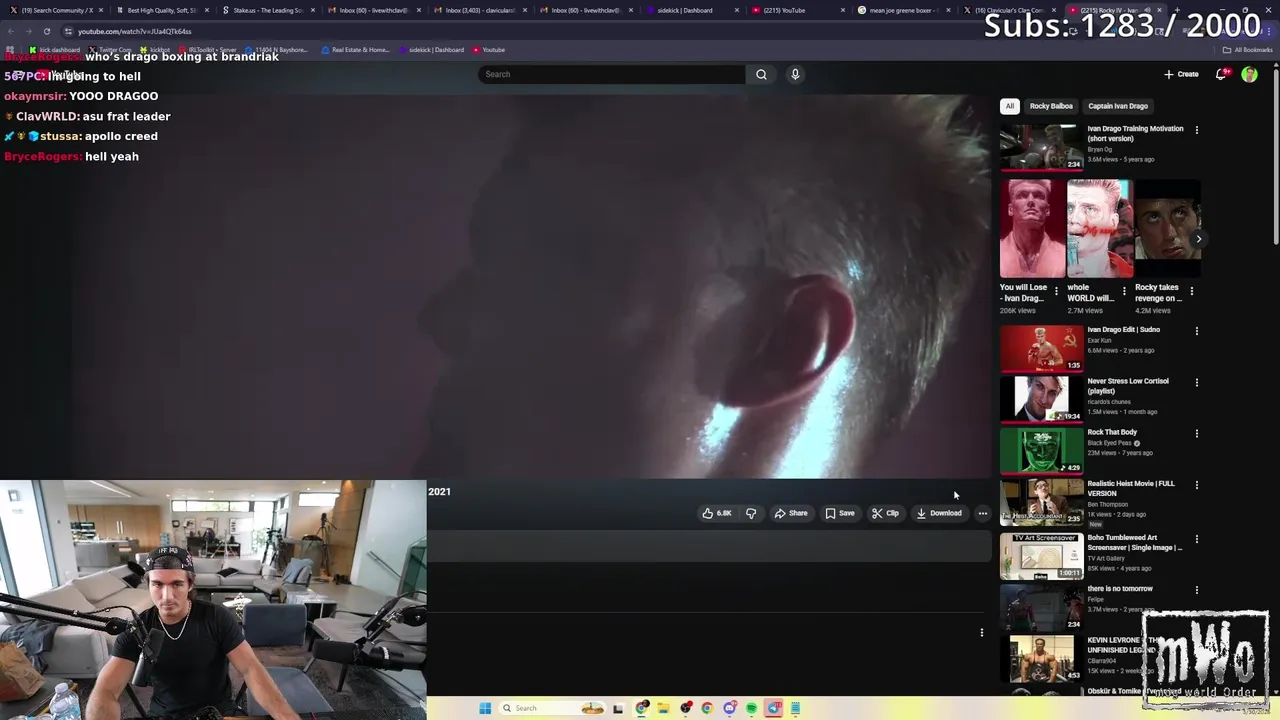This screenshot has height=720, width=1280.
Task: Open YouTube notifications bell
Action: [x=1221, y=74]
